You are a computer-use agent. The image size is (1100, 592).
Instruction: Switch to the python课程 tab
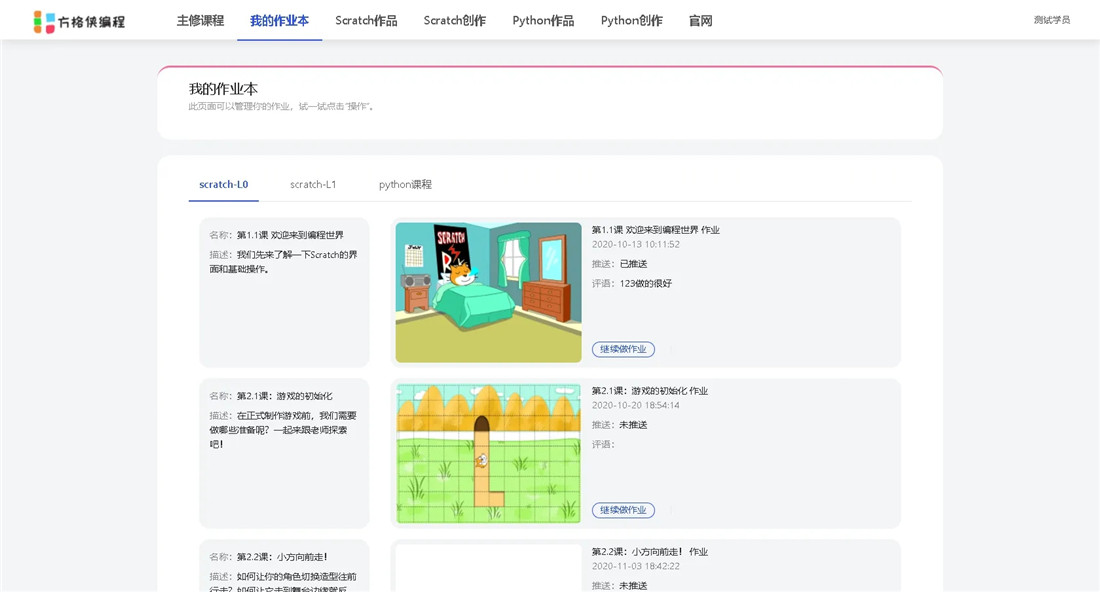click(x=404, y=184)
